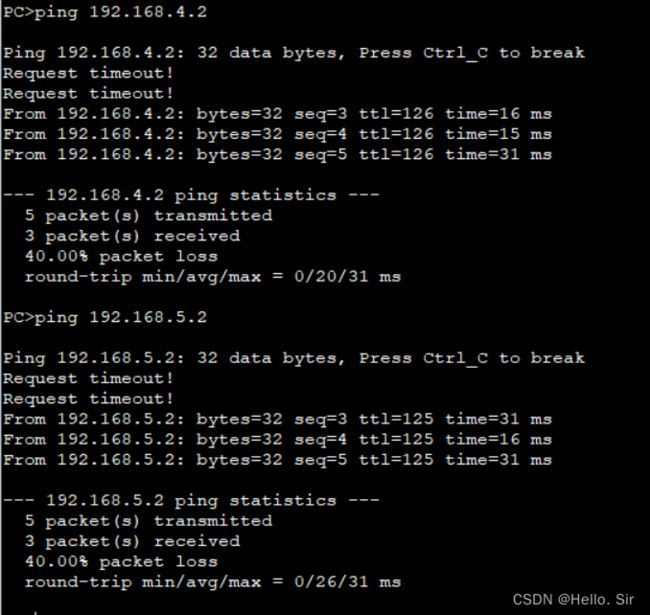The width and height of the screenshot is (650, 615).
Task: Click the seq=4 ttl=126 time=15 ms line
Action: [x=278, y=134]
